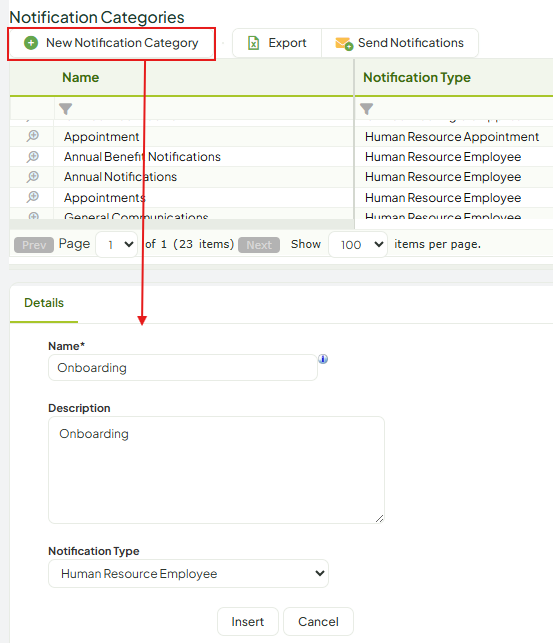Expand the Notification Type select box

[x=189, y=573]
